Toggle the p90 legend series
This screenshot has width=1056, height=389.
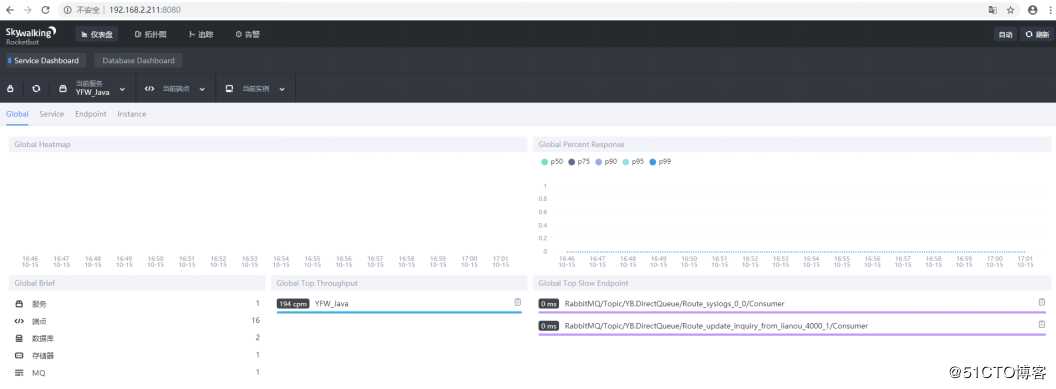tap(606, 162)
